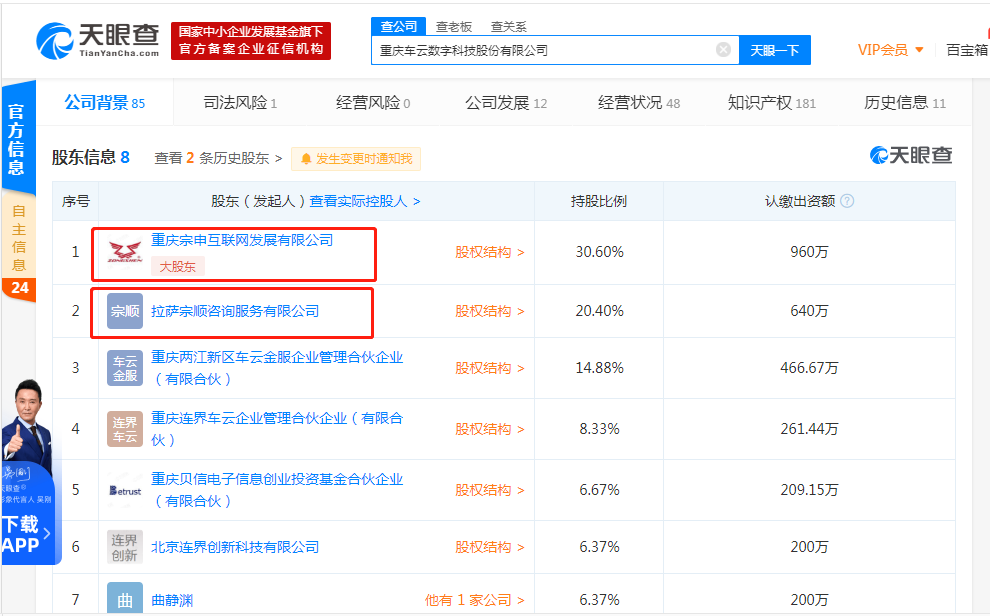Click the 车云金服 logo icon in row 3
This screenshot has height=616, width=990.
tap(125, 368)
